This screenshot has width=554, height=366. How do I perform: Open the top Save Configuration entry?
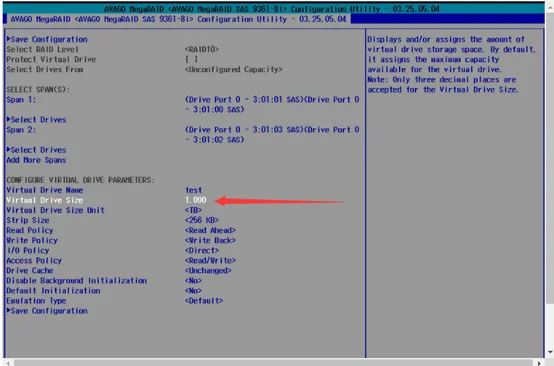tap(47, 39)
